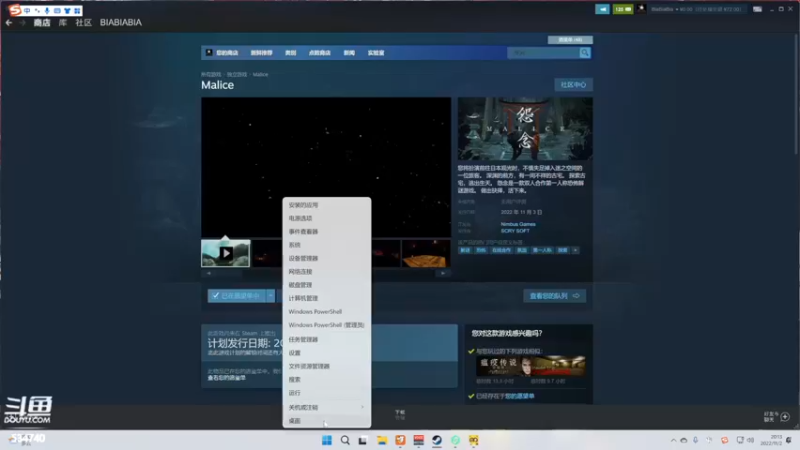Open the 类别 store nav item
Image resolution: width=800 pixels, height=450 pixels.
pyautogui.click(x=290, y=53)
